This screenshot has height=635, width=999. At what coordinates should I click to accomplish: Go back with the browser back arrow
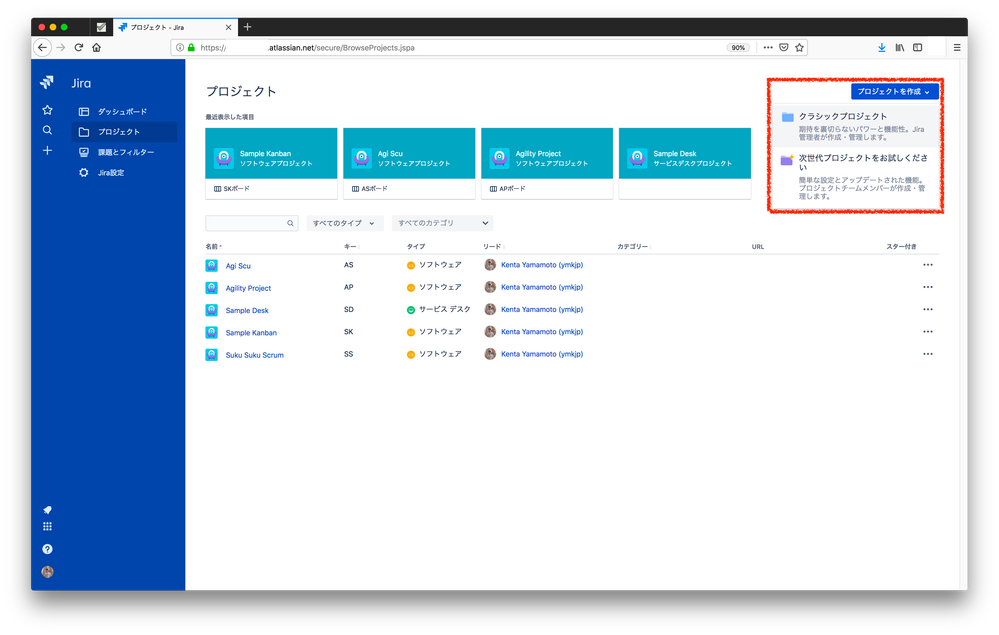[43, 48]
